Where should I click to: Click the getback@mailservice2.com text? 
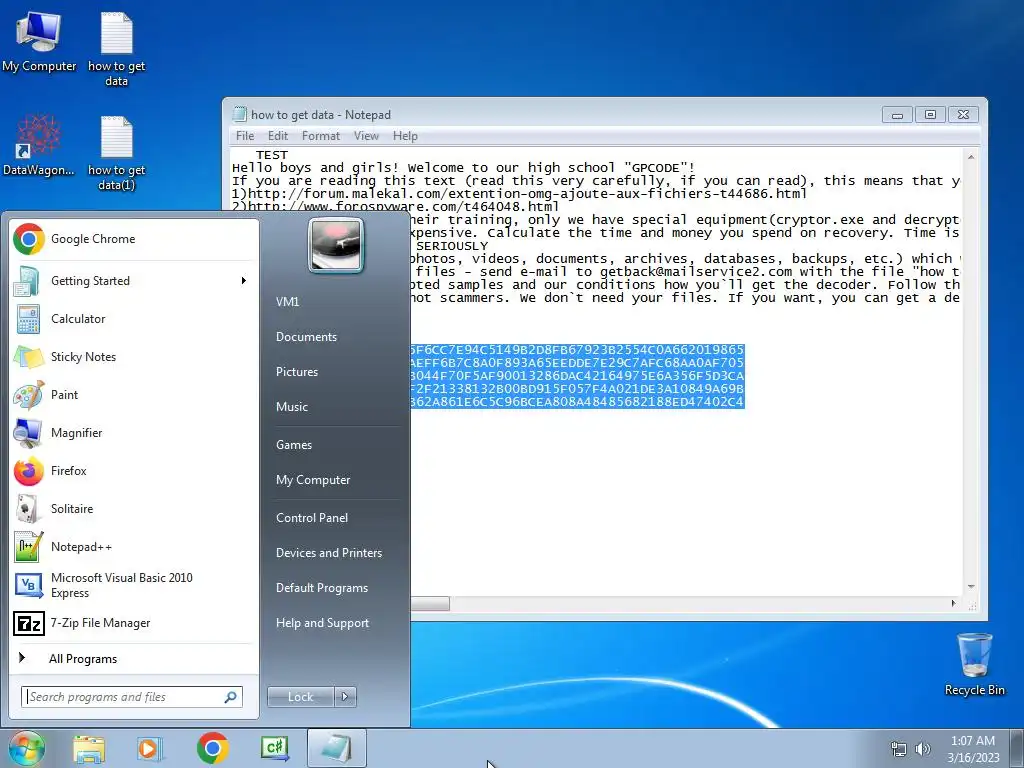[696, 272]
